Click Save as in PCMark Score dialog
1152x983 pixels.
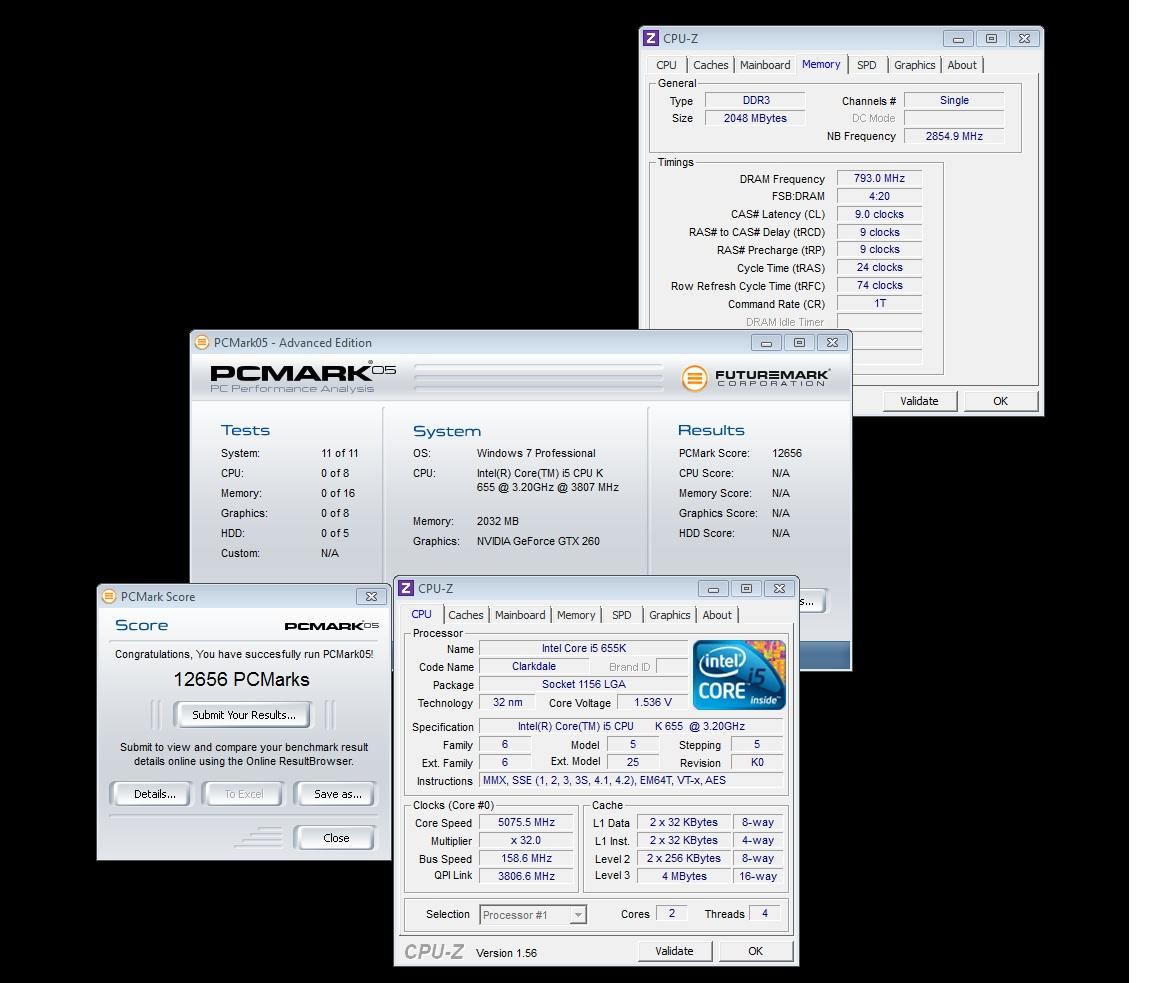coord(337,793)
